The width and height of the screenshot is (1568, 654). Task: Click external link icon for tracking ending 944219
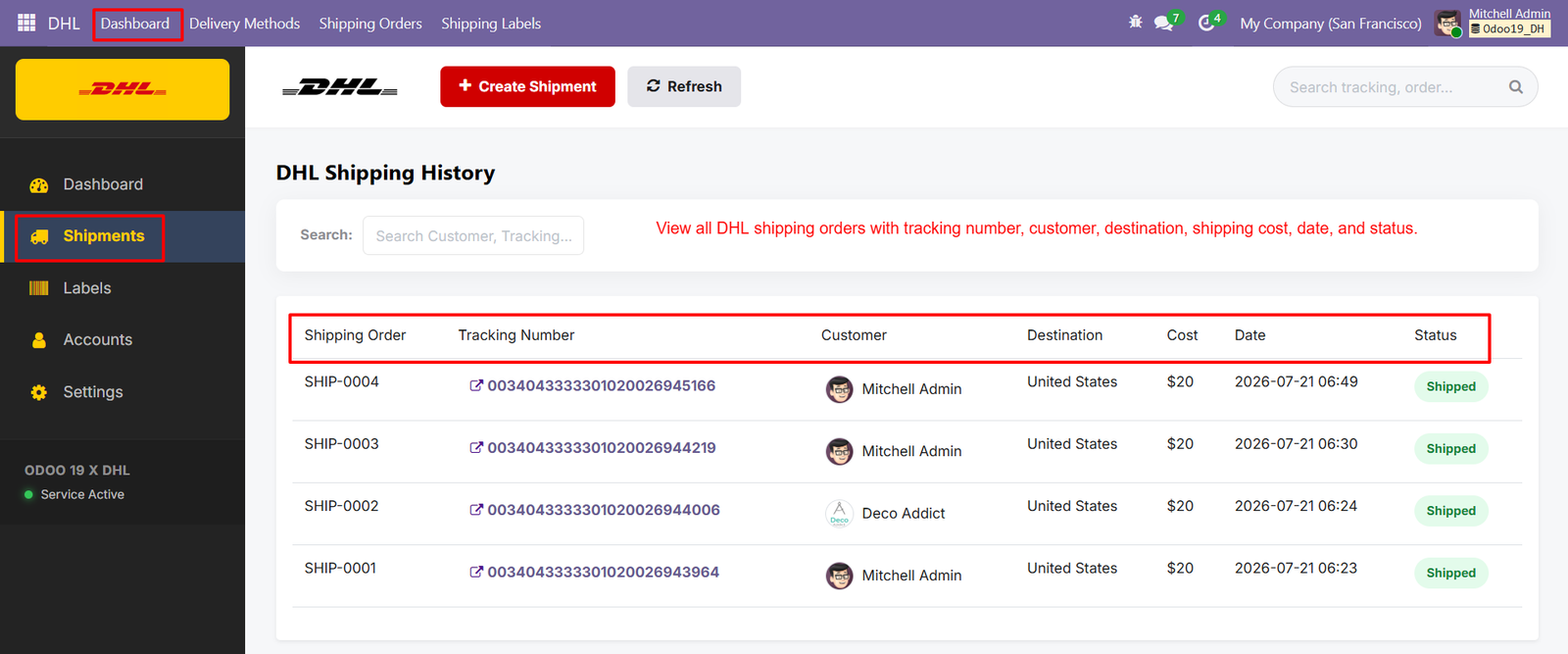tap(476, 447)
